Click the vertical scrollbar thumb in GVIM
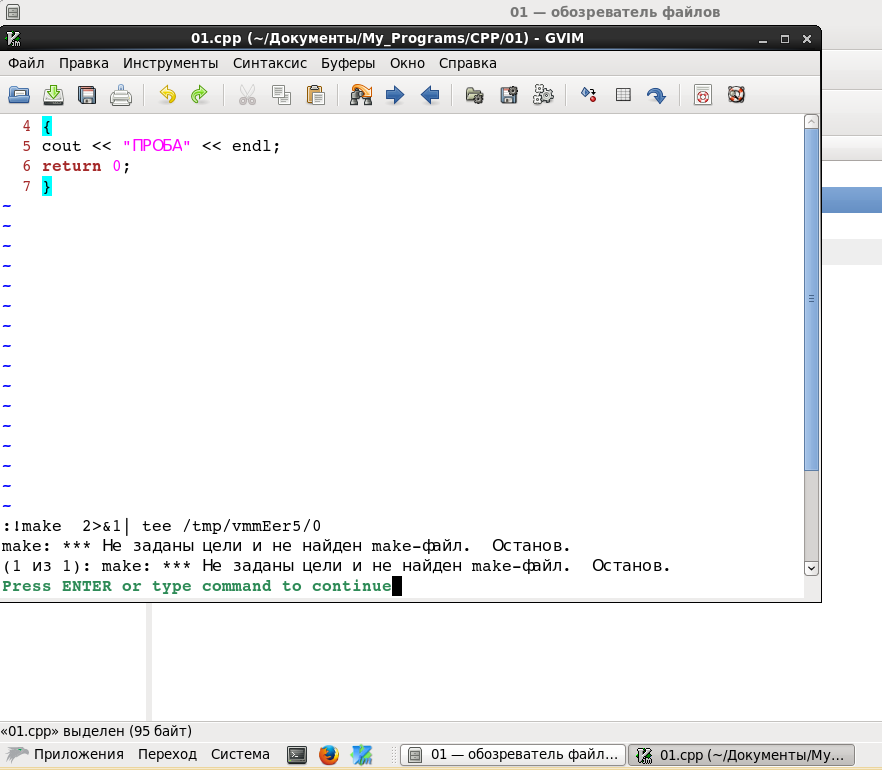The image size is (882, 770). click(811, 299)
